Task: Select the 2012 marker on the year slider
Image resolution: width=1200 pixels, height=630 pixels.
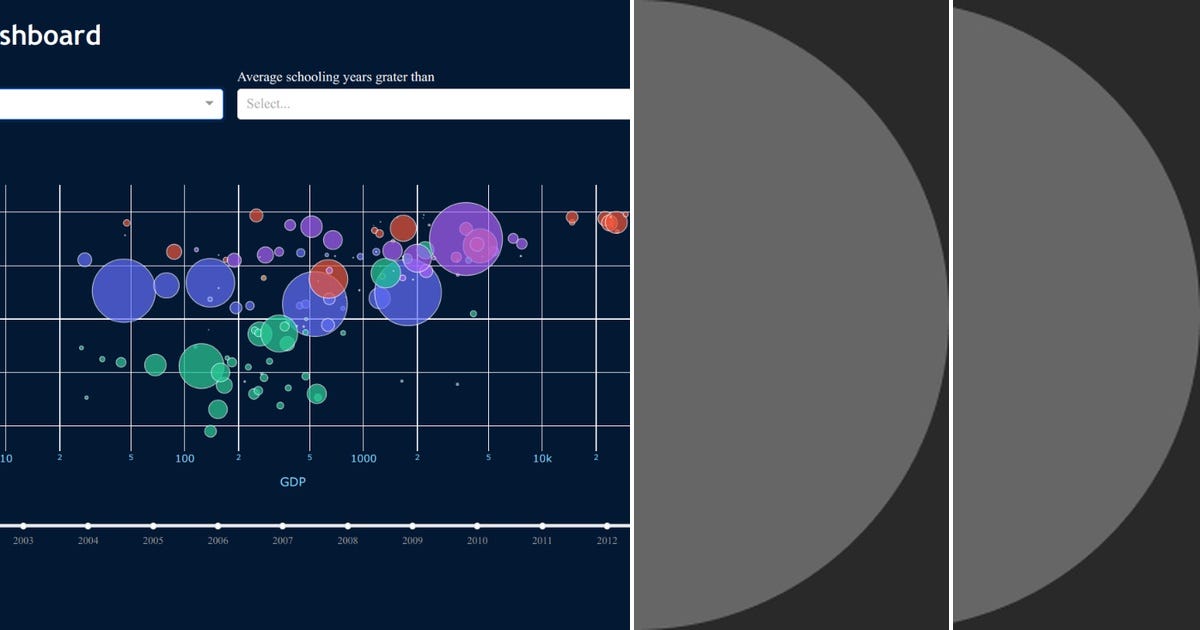Action: pos(608,524)
